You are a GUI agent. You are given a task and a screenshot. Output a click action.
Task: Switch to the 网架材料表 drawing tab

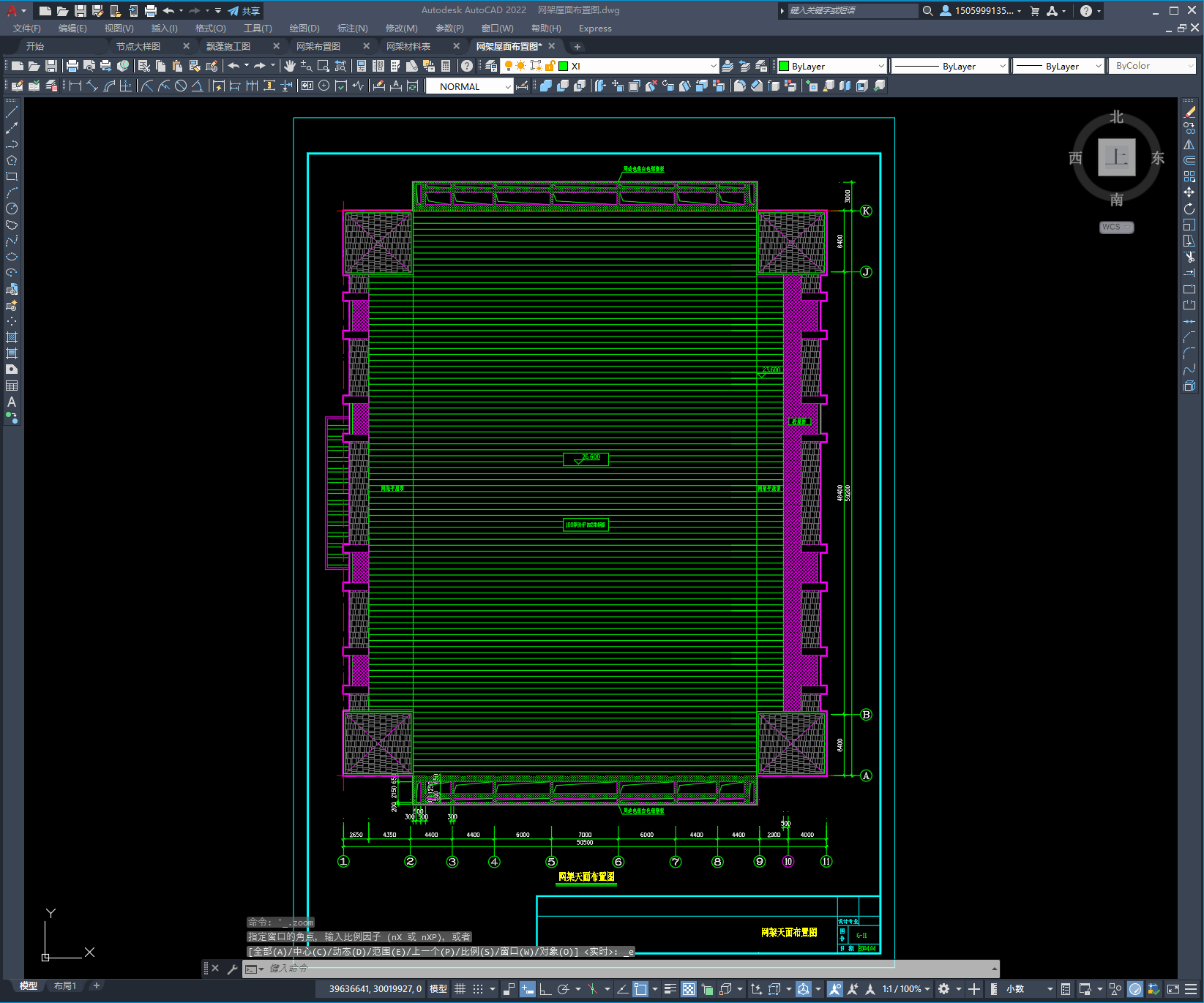click(408, 46)
